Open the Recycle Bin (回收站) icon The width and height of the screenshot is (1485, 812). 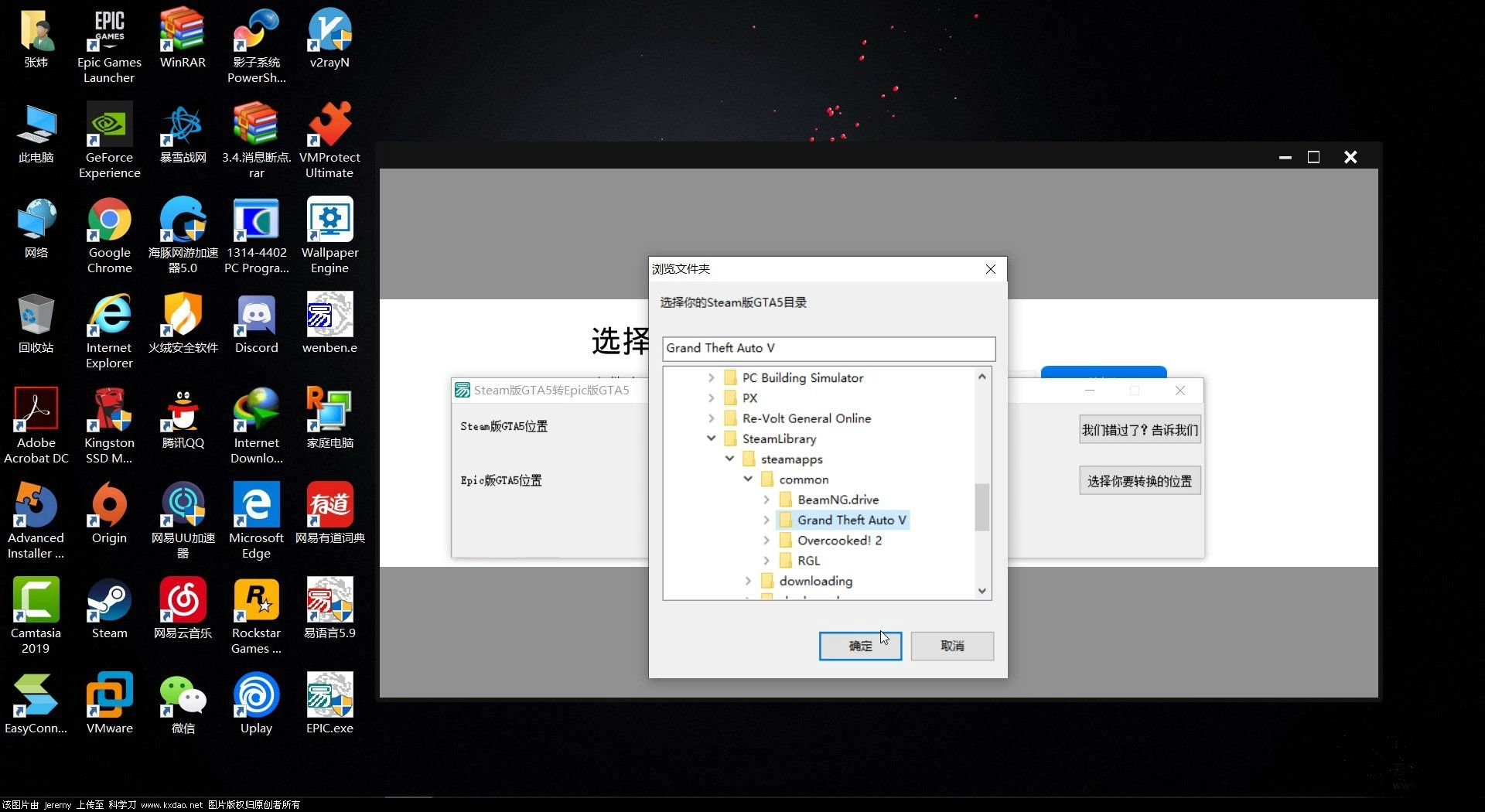(36, 324)
